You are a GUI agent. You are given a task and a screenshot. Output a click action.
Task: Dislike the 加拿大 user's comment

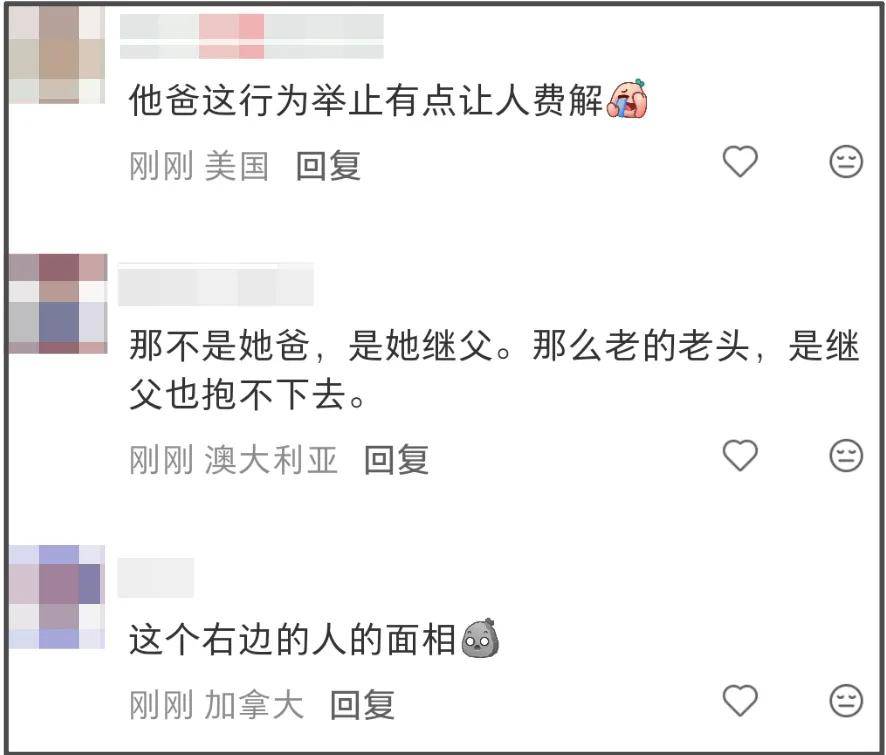(846, 701)
